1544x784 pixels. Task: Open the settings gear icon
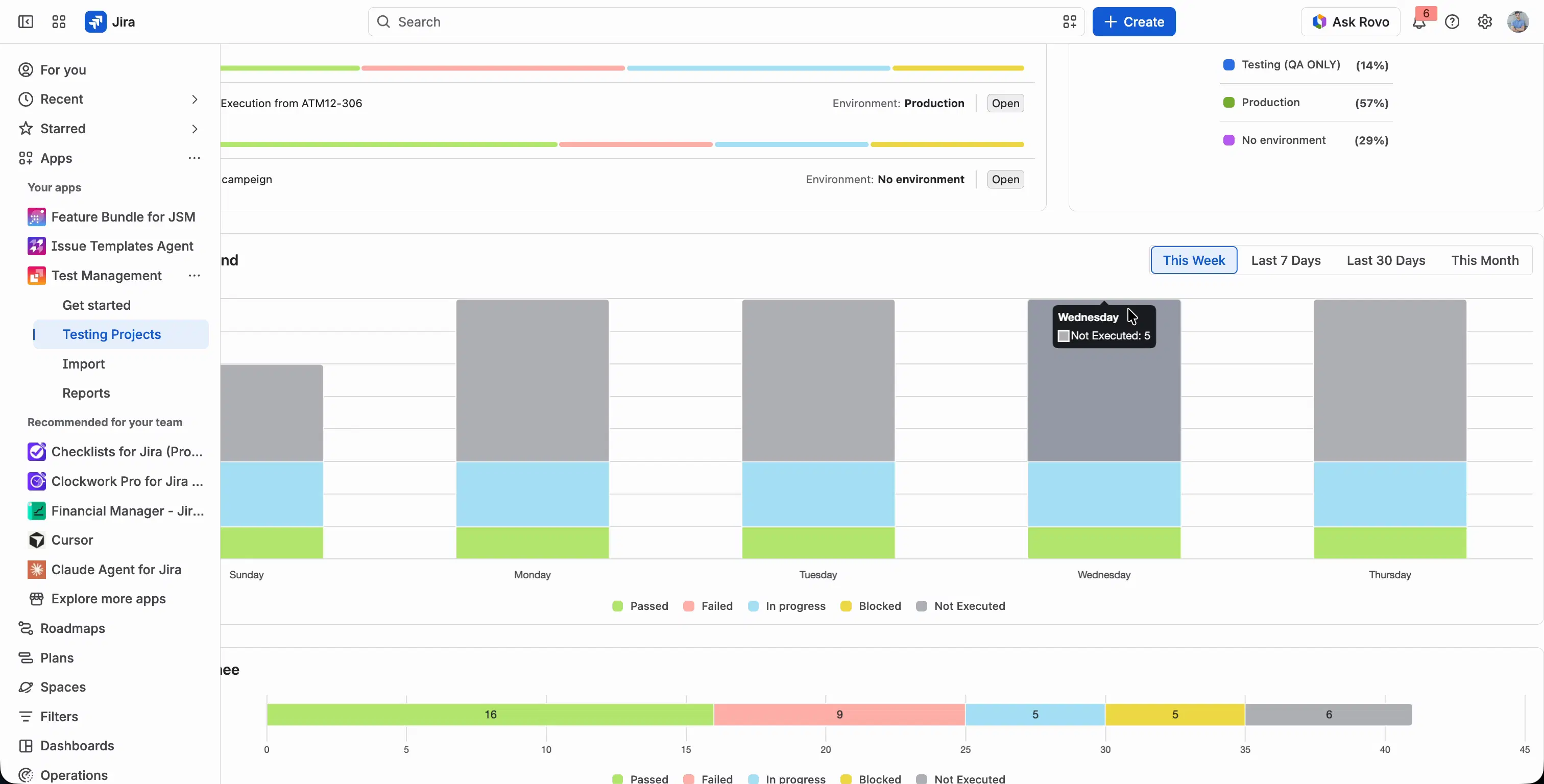[x=1485, y=22]
